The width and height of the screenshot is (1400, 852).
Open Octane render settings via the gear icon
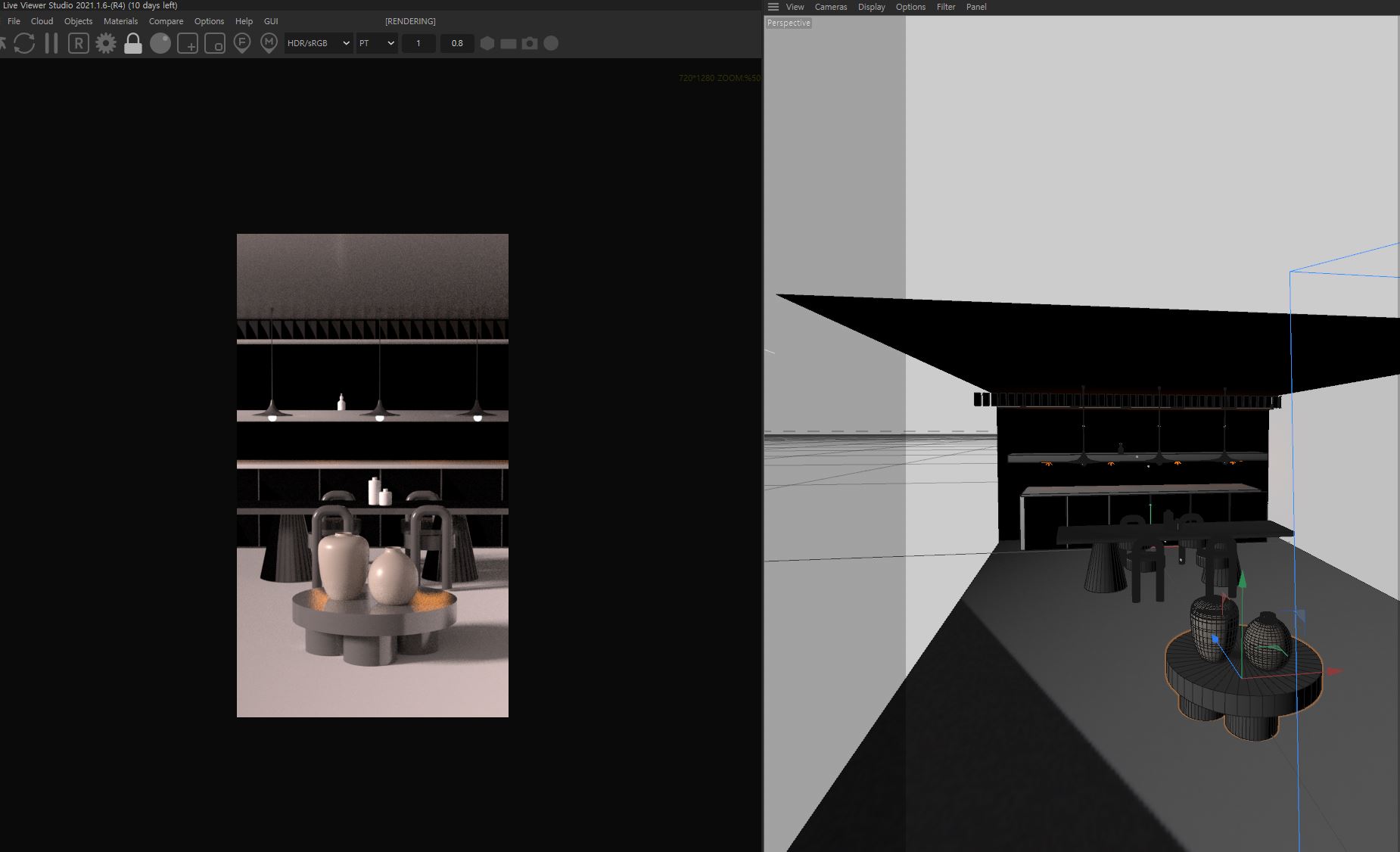(x=106, y=43)
